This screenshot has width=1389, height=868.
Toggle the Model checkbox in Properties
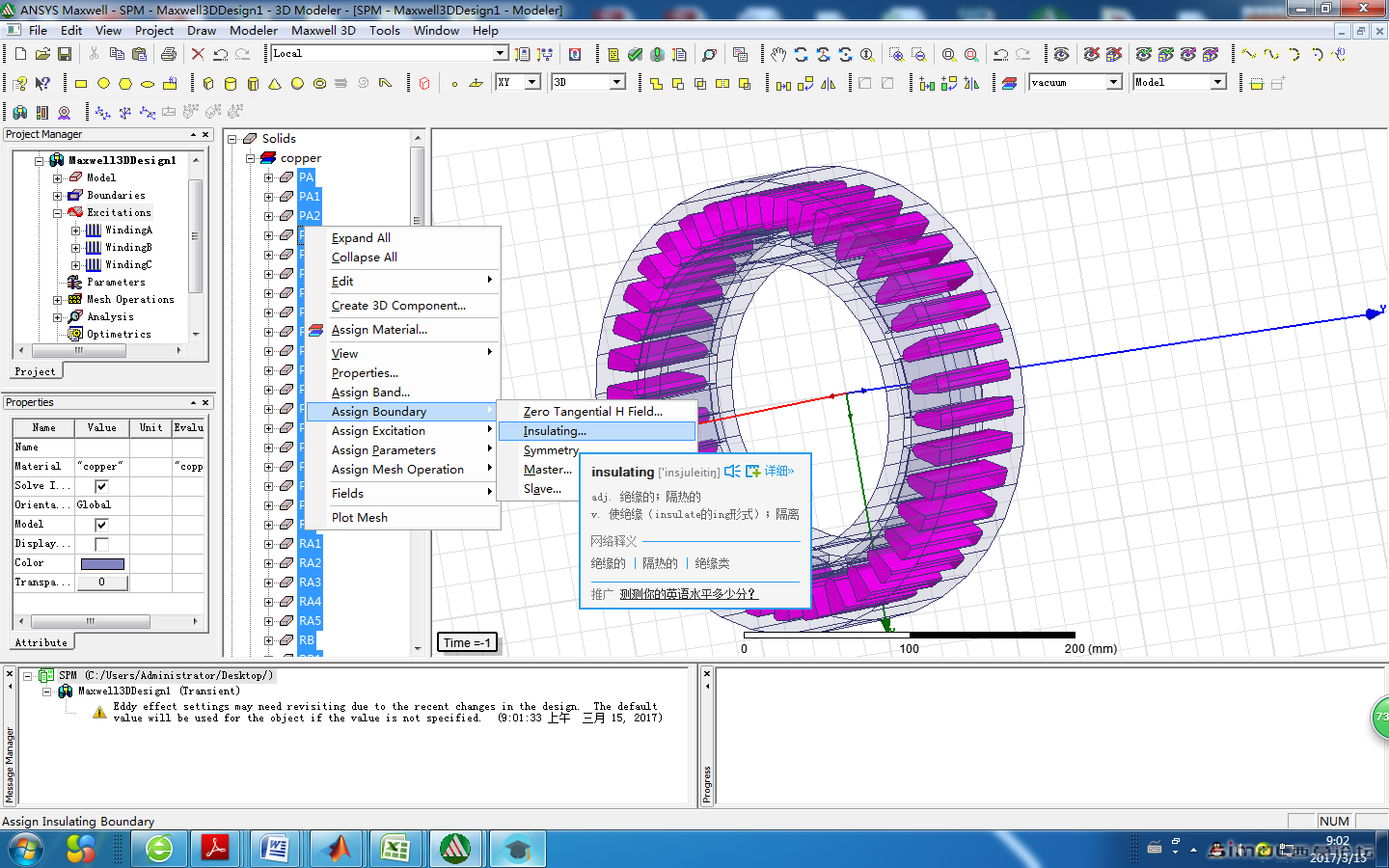coord(101,525)
